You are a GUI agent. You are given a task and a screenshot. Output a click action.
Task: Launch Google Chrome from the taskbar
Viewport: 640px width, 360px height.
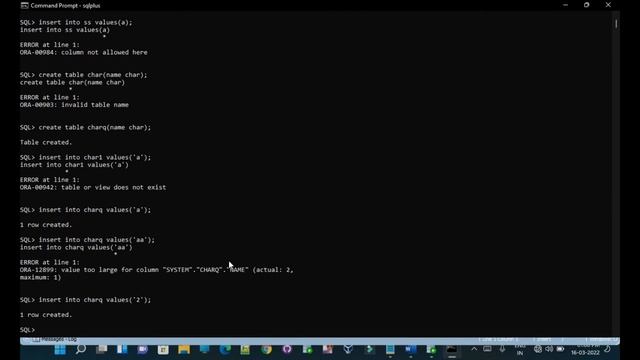coord(266,349)
